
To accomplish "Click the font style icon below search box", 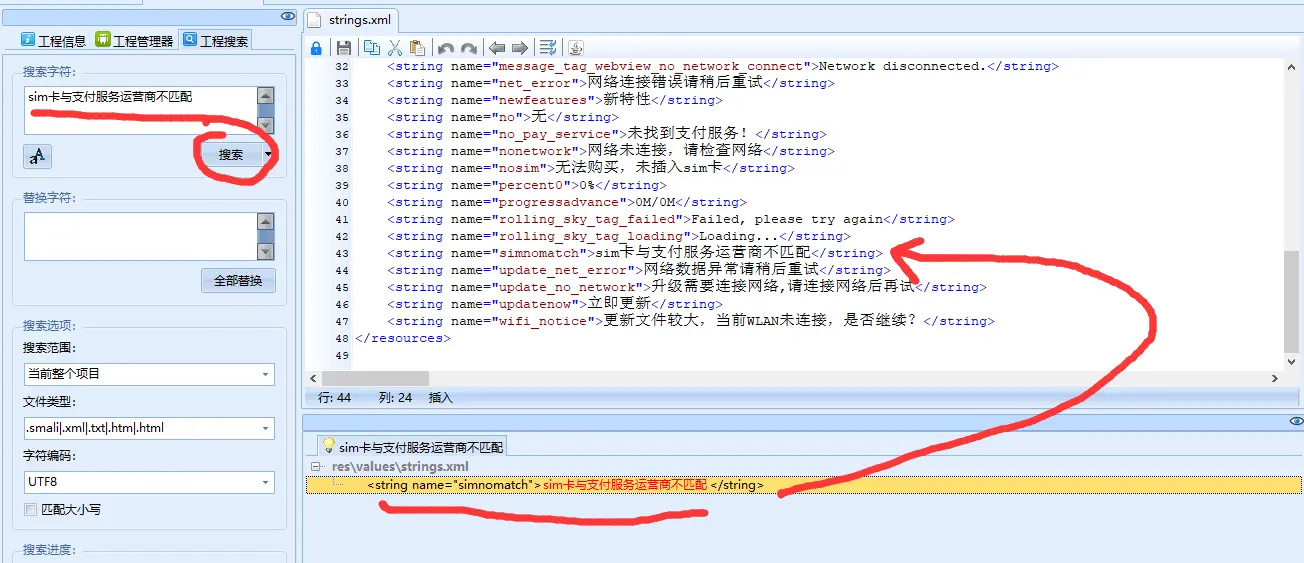I will click(37, 156).
